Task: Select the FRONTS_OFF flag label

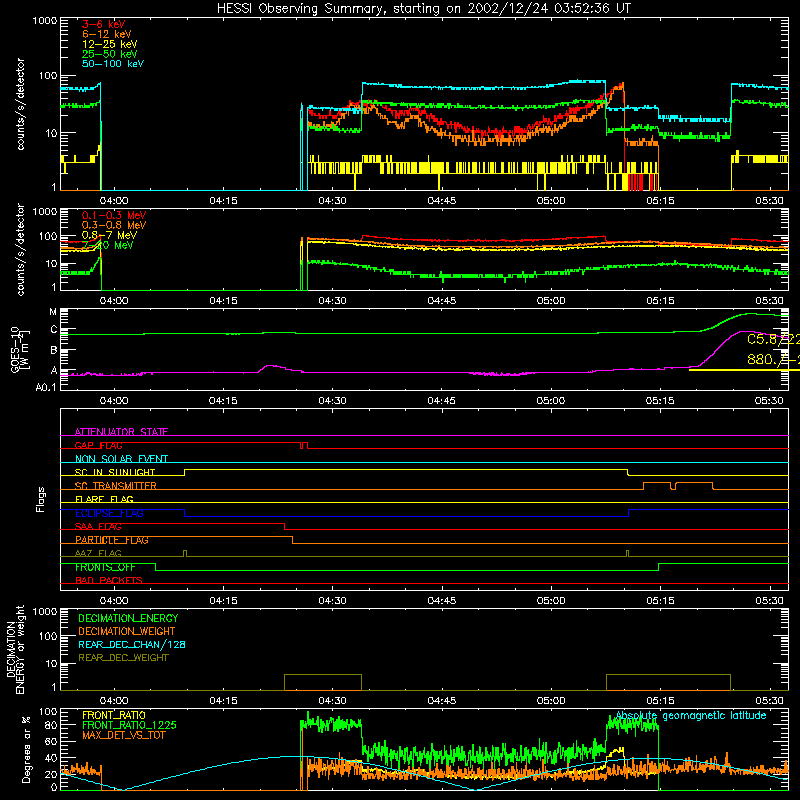Action: tap(105, 567)
